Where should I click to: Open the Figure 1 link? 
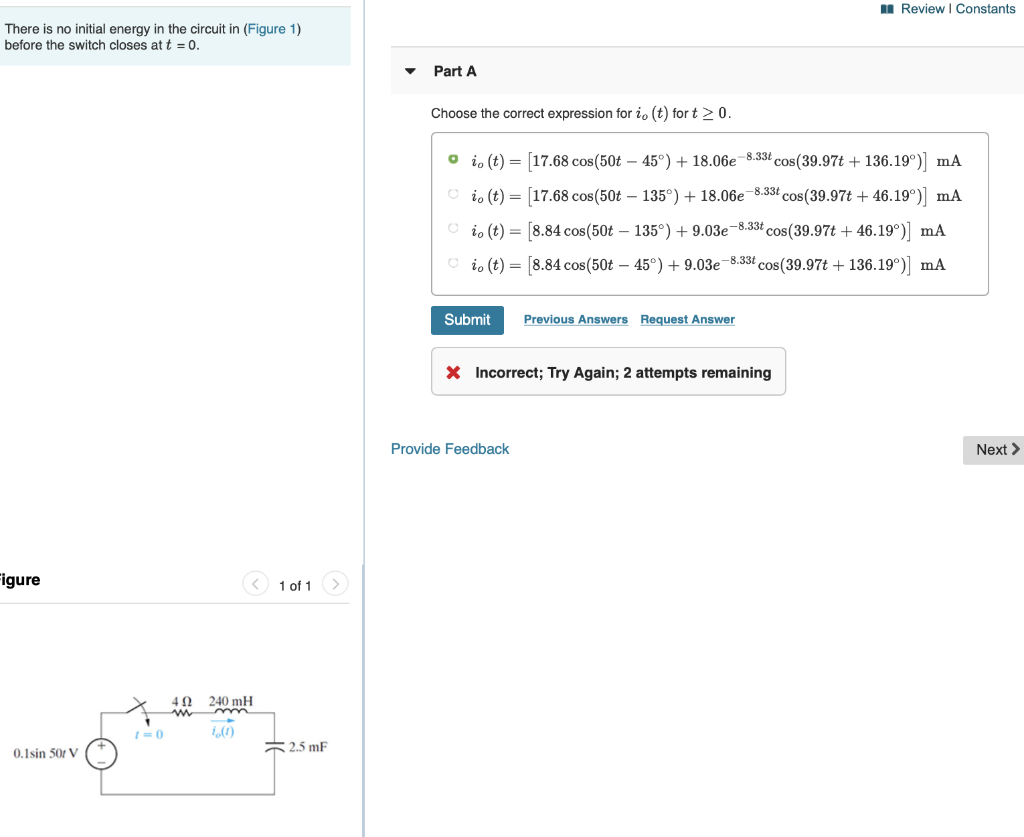click(x=270, y=28)
